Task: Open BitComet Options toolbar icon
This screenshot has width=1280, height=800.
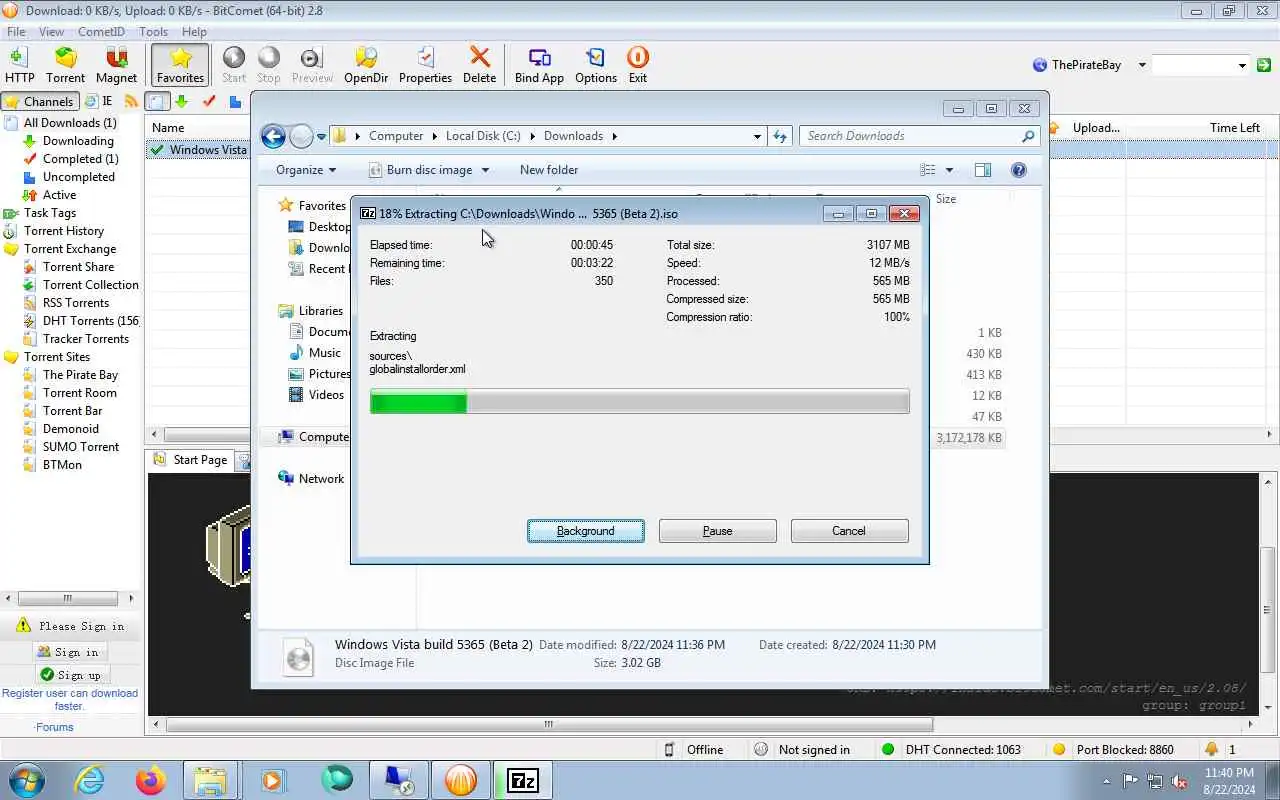Action: point(596,65)
